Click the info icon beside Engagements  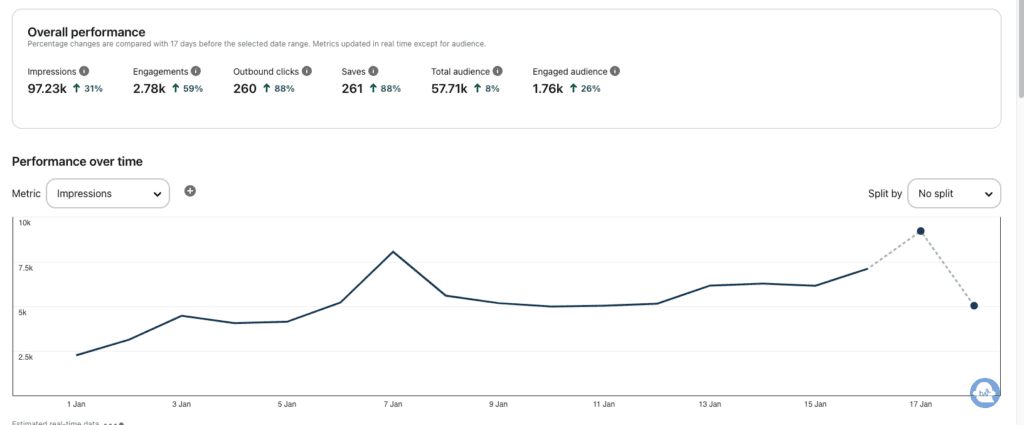pos(196,71)
